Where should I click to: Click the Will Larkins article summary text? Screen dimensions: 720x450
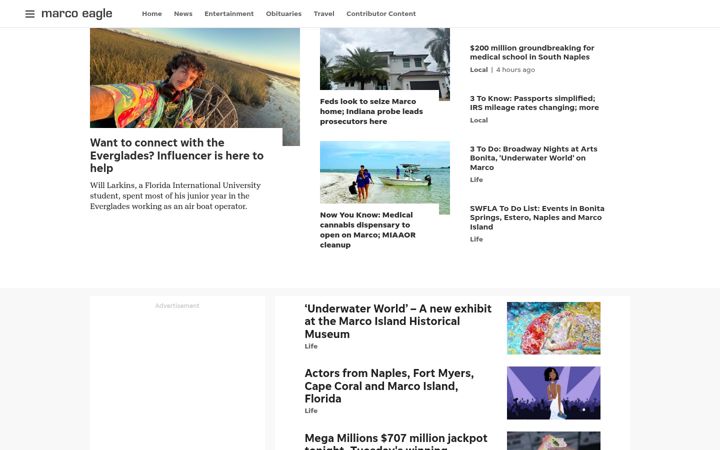tap(175, 196)
